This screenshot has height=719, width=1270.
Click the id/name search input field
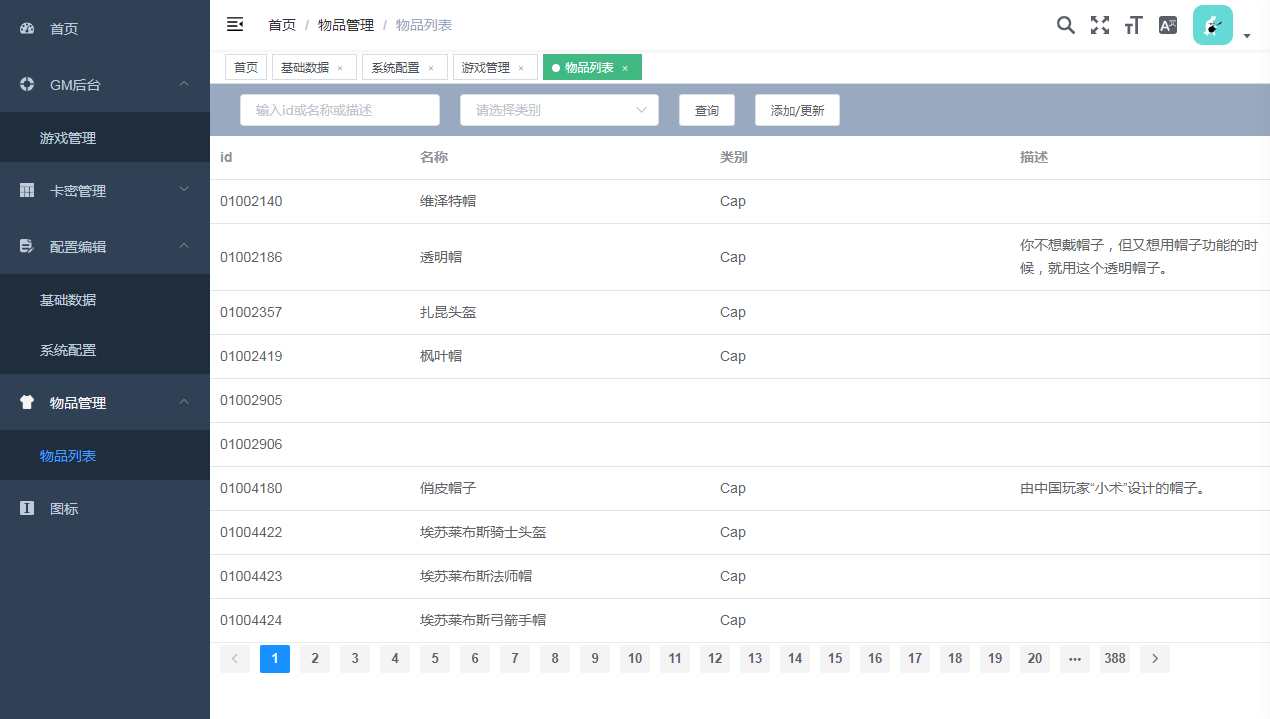pyautogui.click(x=340, y=110)
